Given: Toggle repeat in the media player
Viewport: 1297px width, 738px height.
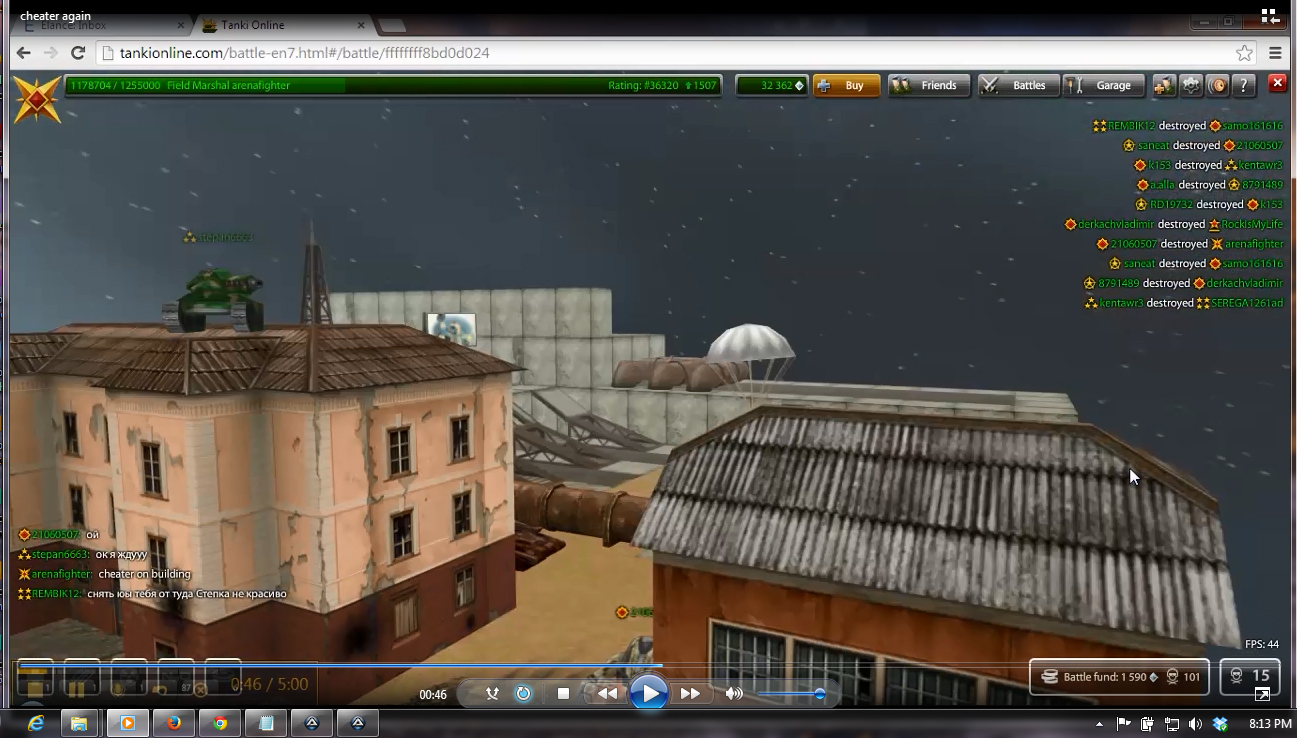Looking at the screenshot, I should (x=524, y=694).
